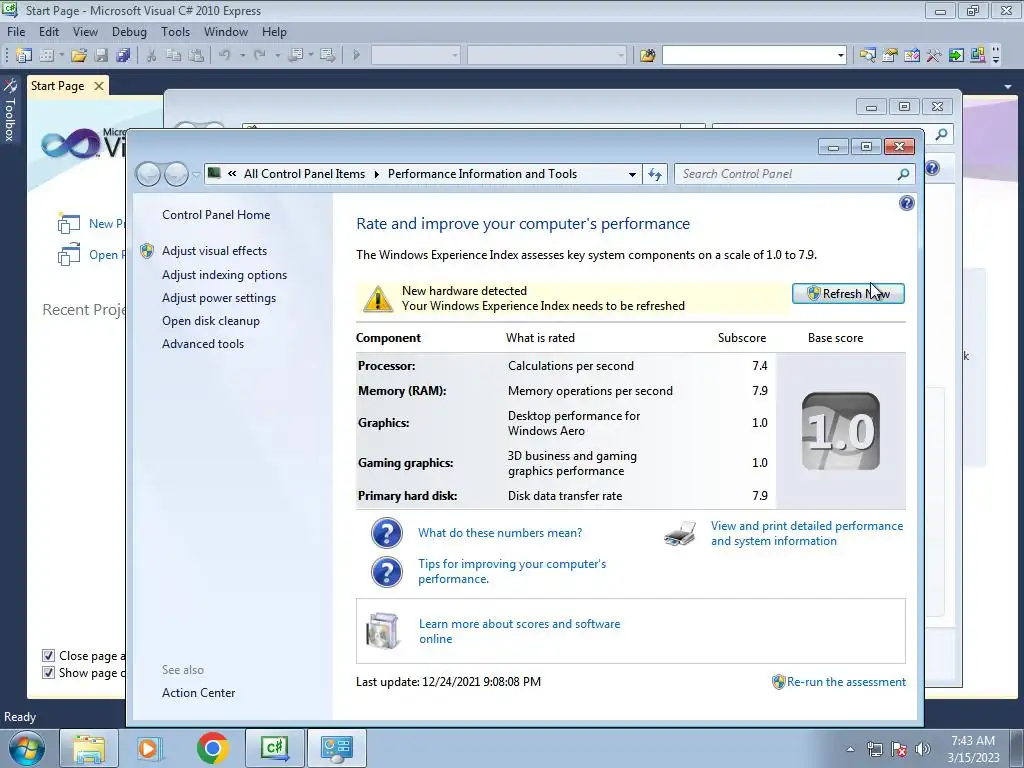
Task: Open the Window menu
Action: (226, 32)
